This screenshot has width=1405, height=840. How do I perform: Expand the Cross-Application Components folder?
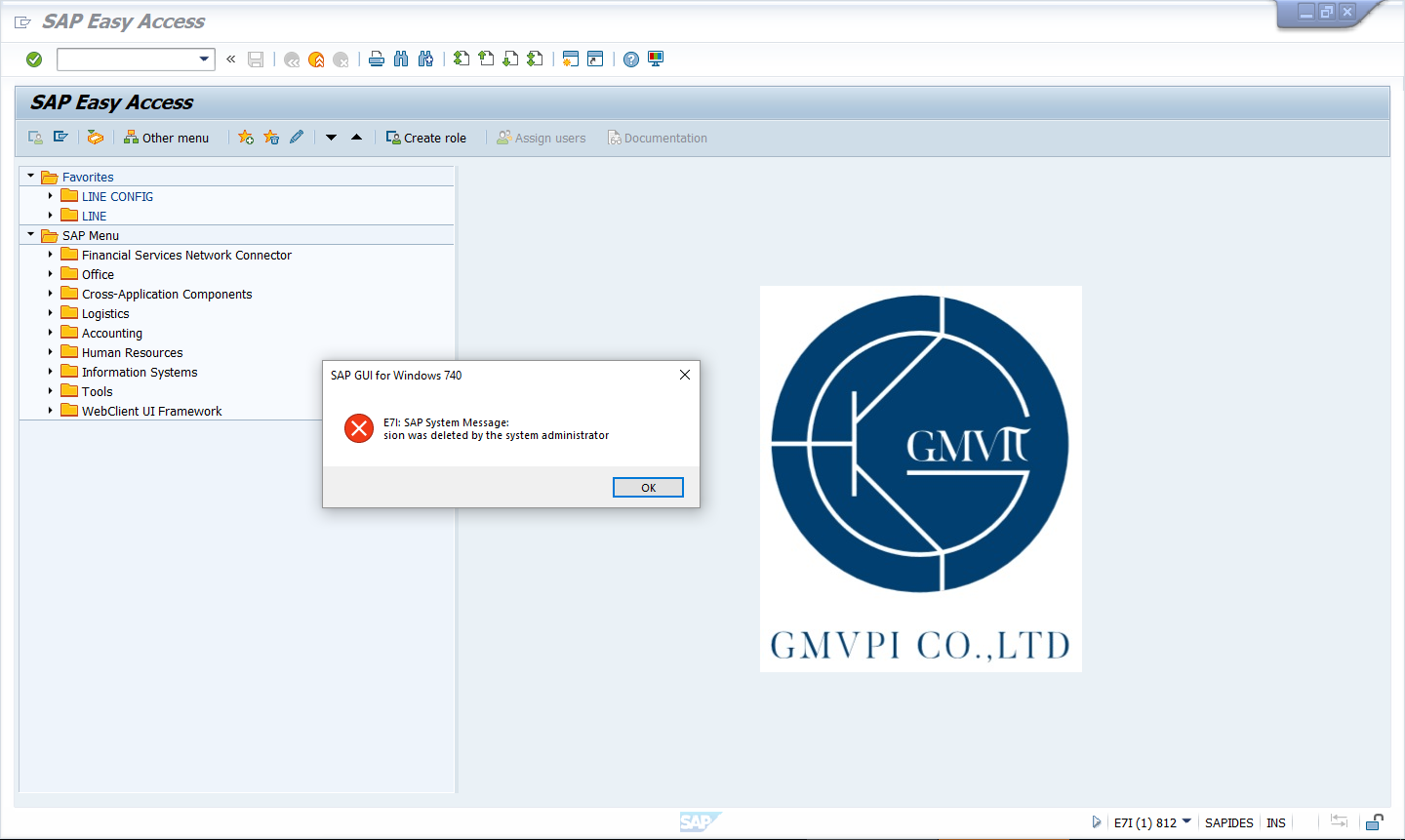pyautogui.click(x=51, y=294)
